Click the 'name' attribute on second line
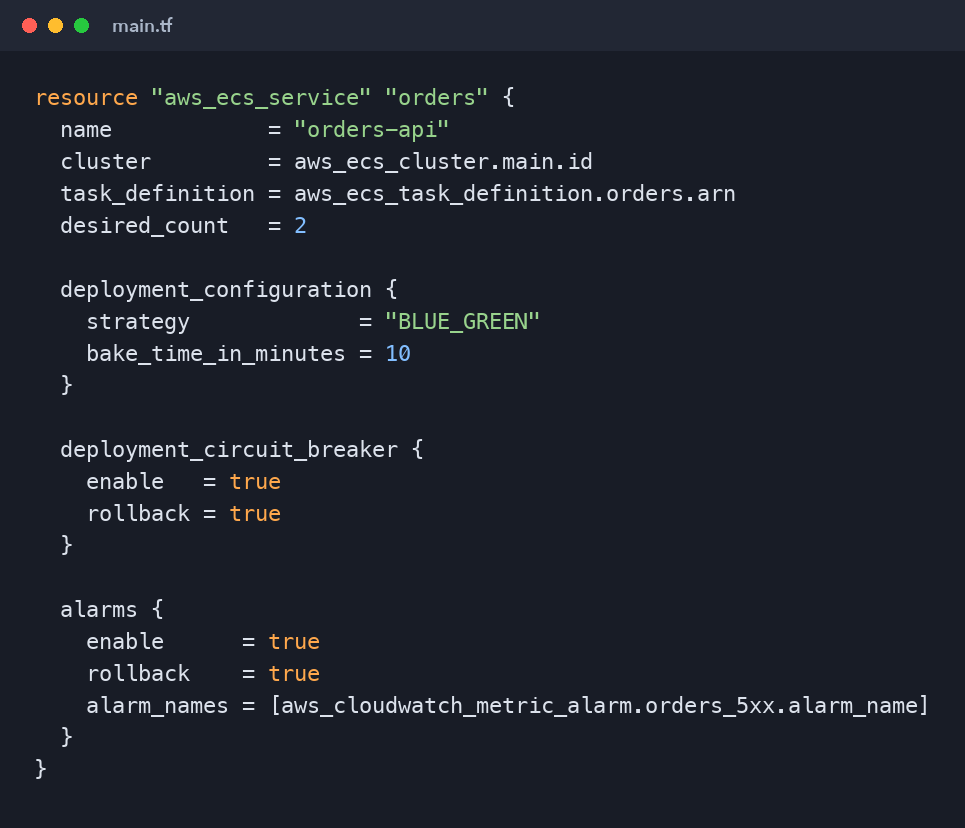The image size is (965, 828). (x=86, y=130)
